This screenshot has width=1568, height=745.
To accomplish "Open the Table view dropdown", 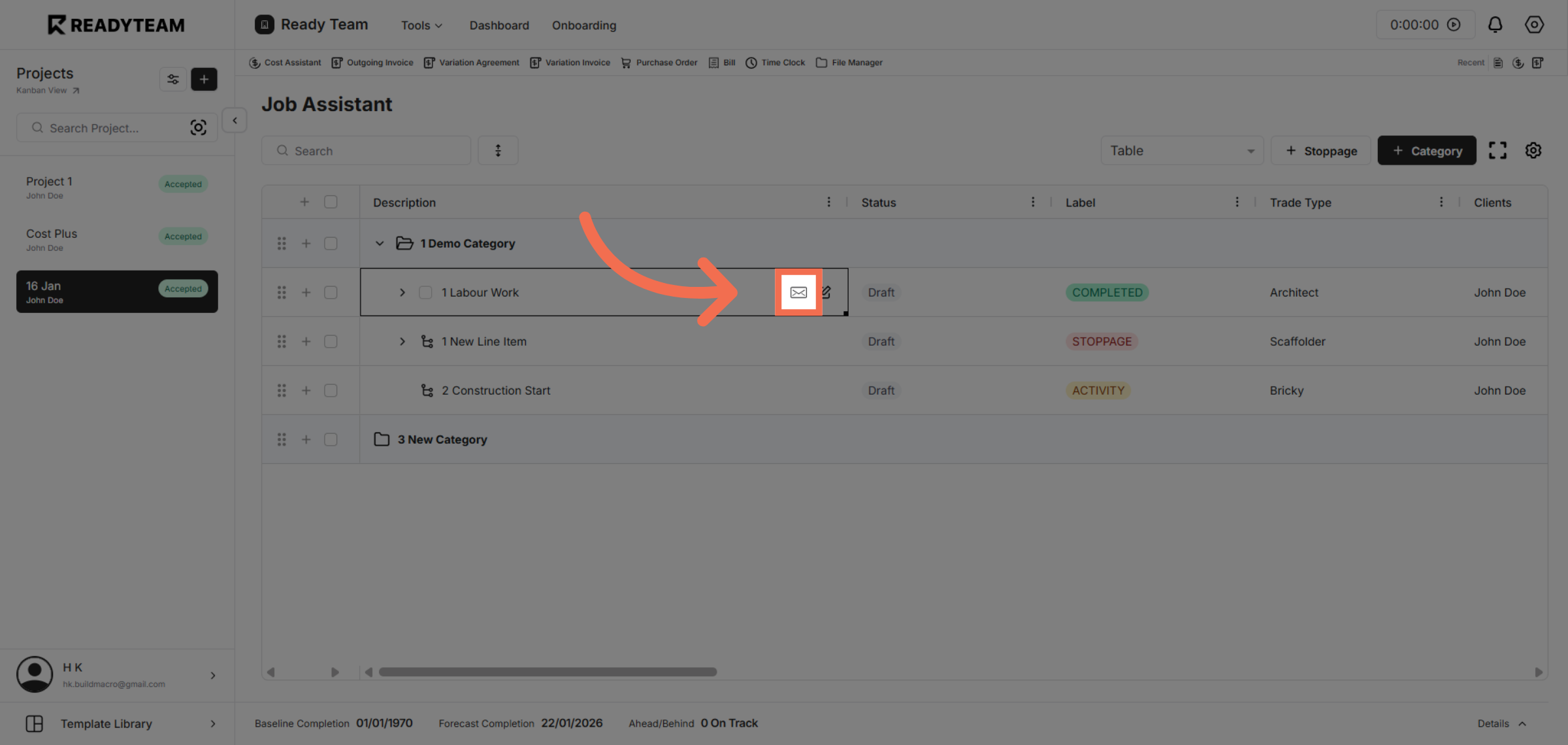I will [1182, 150].
